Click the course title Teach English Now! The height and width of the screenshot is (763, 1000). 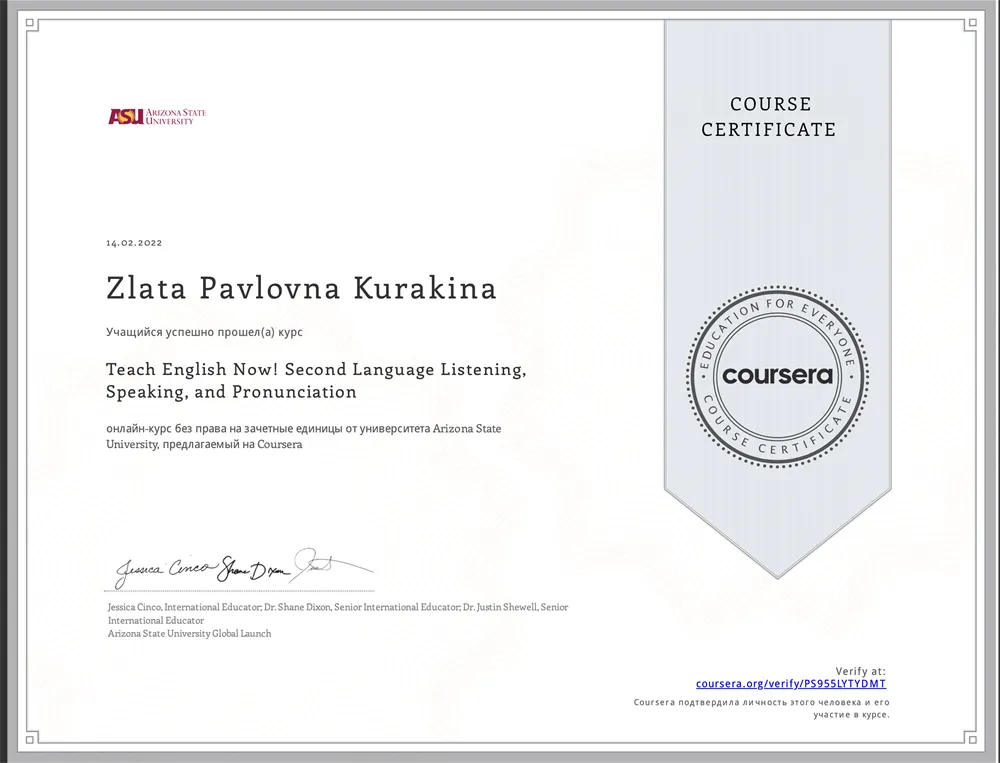316,380
